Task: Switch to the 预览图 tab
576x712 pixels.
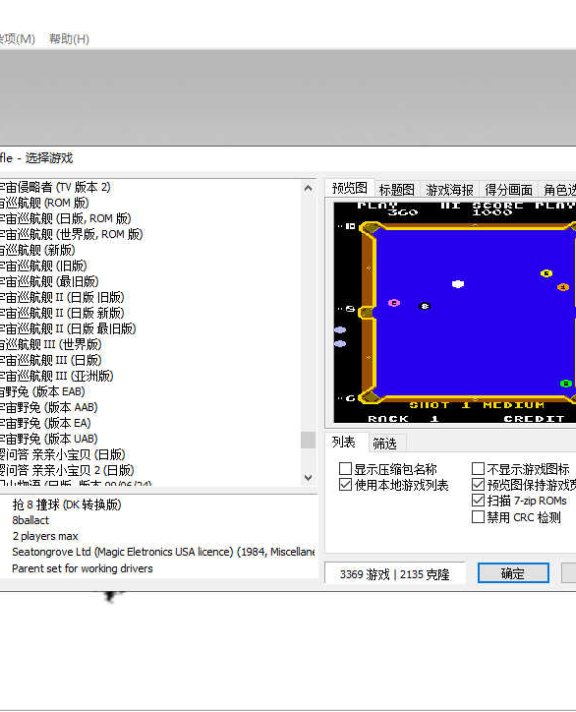Action: pos(349,188)
